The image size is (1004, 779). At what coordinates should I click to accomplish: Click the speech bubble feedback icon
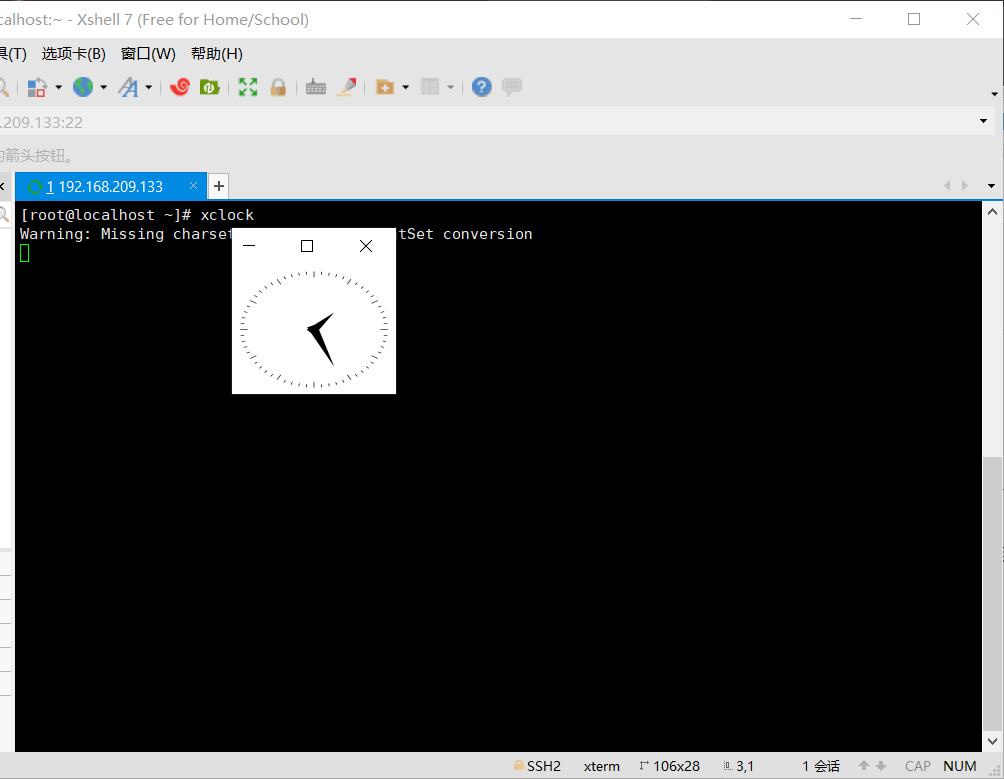coord(512,87)
